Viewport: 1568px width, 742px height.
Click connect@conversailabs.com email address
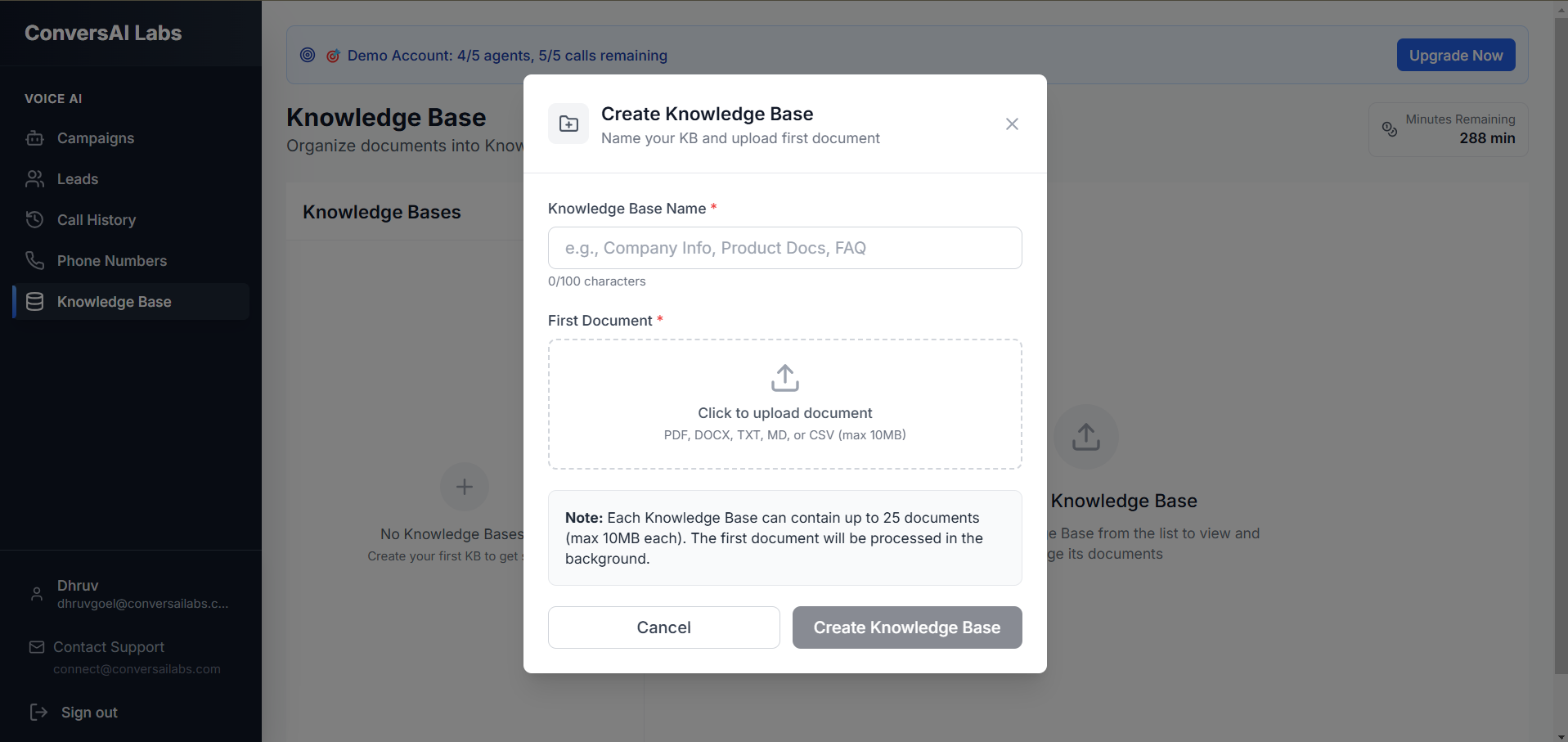point(137,669)
